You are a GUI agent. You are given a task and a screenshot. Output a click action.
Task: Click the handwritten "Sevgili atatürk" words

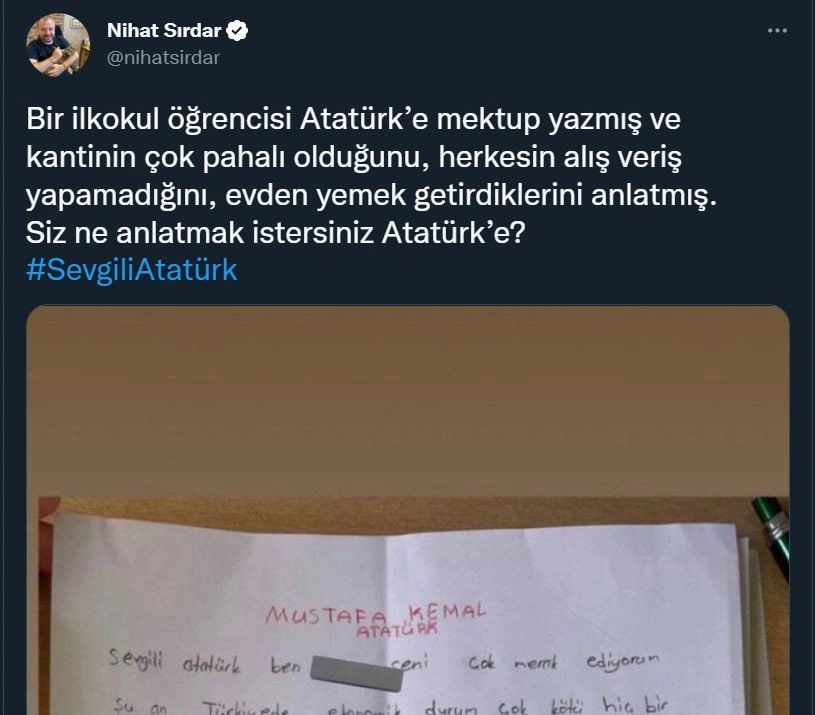[x=175, y=661]
